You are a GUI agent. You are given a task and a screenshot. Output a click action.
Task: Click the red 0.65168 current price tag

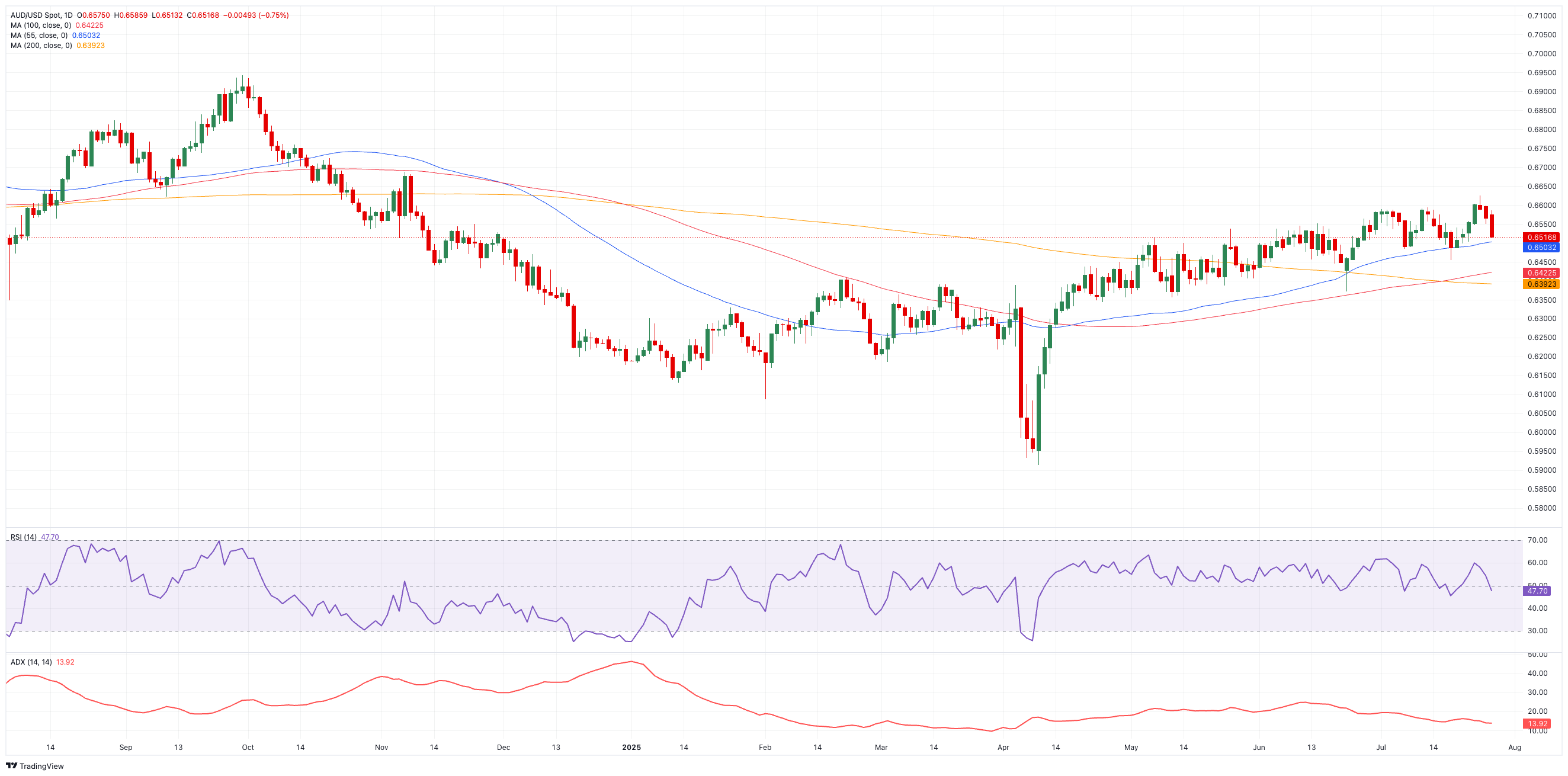click(1541, 238)
